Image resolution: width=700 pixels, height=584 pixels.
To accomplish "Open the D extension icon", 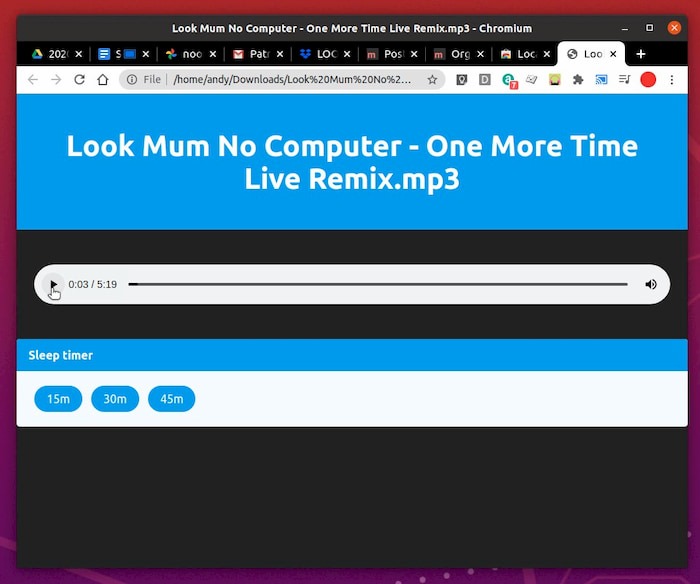I will coord(485,79).
